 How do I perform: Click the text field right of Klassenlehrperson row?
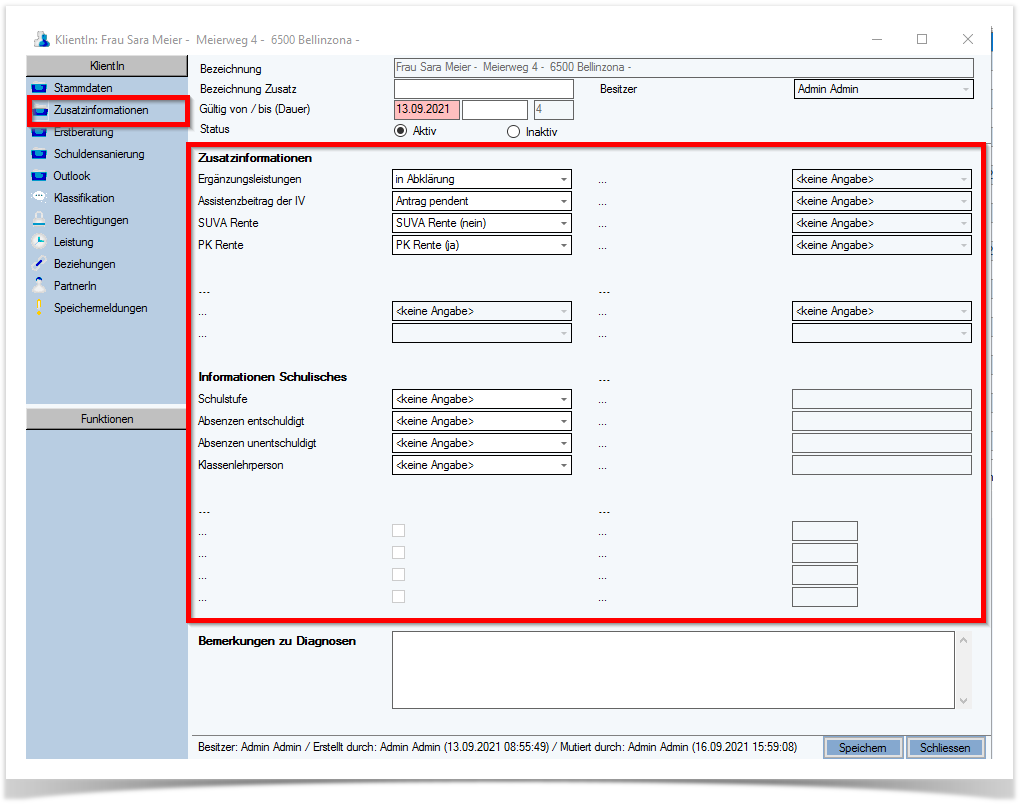click(882, 465)
